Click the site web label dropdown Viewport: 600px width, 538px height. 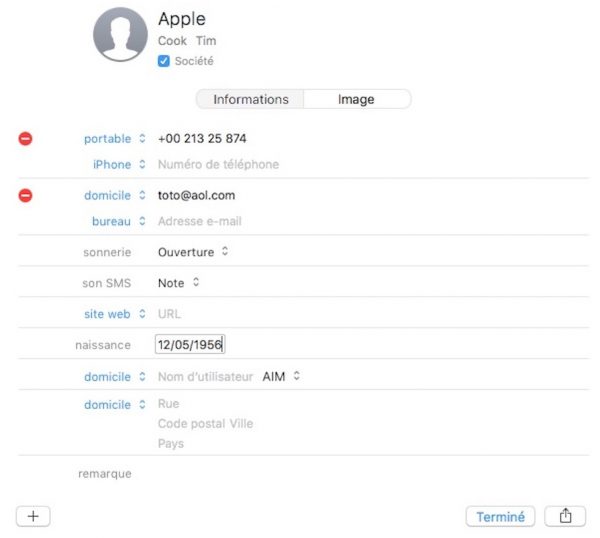(x=113, y=314)
